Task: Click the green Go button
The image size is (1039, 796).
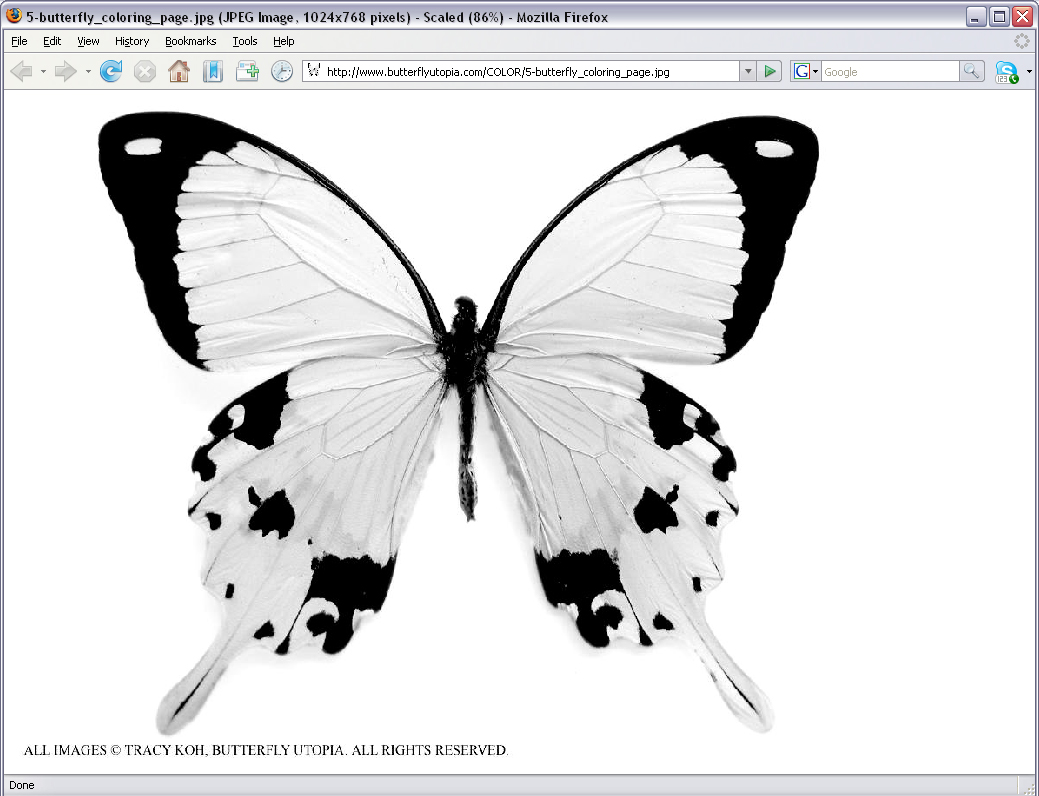Action: [768, 71]
